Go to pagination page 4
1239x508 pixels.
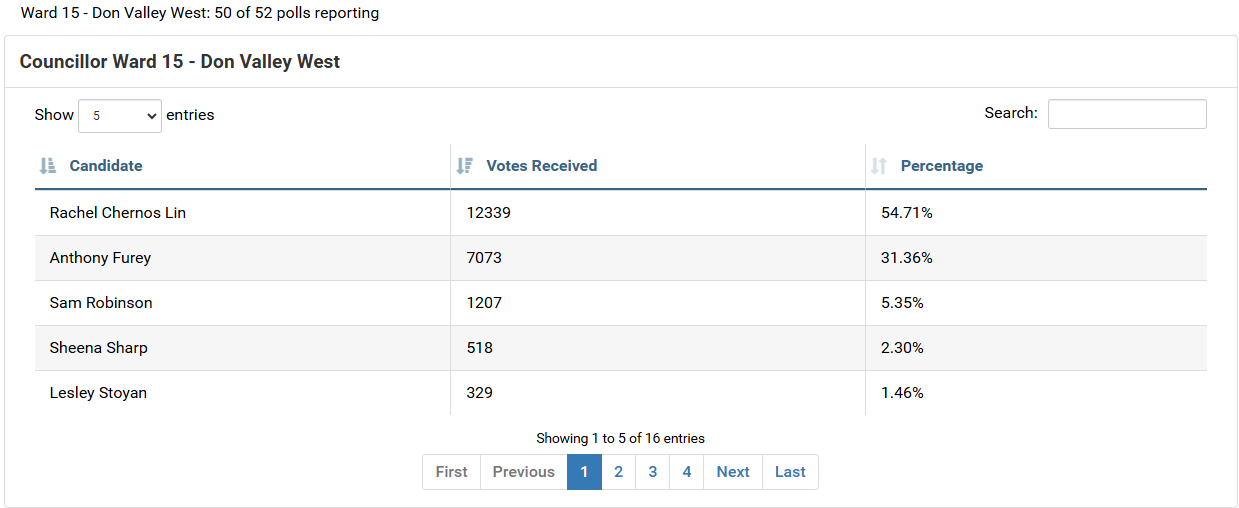(x=686, y=472)
